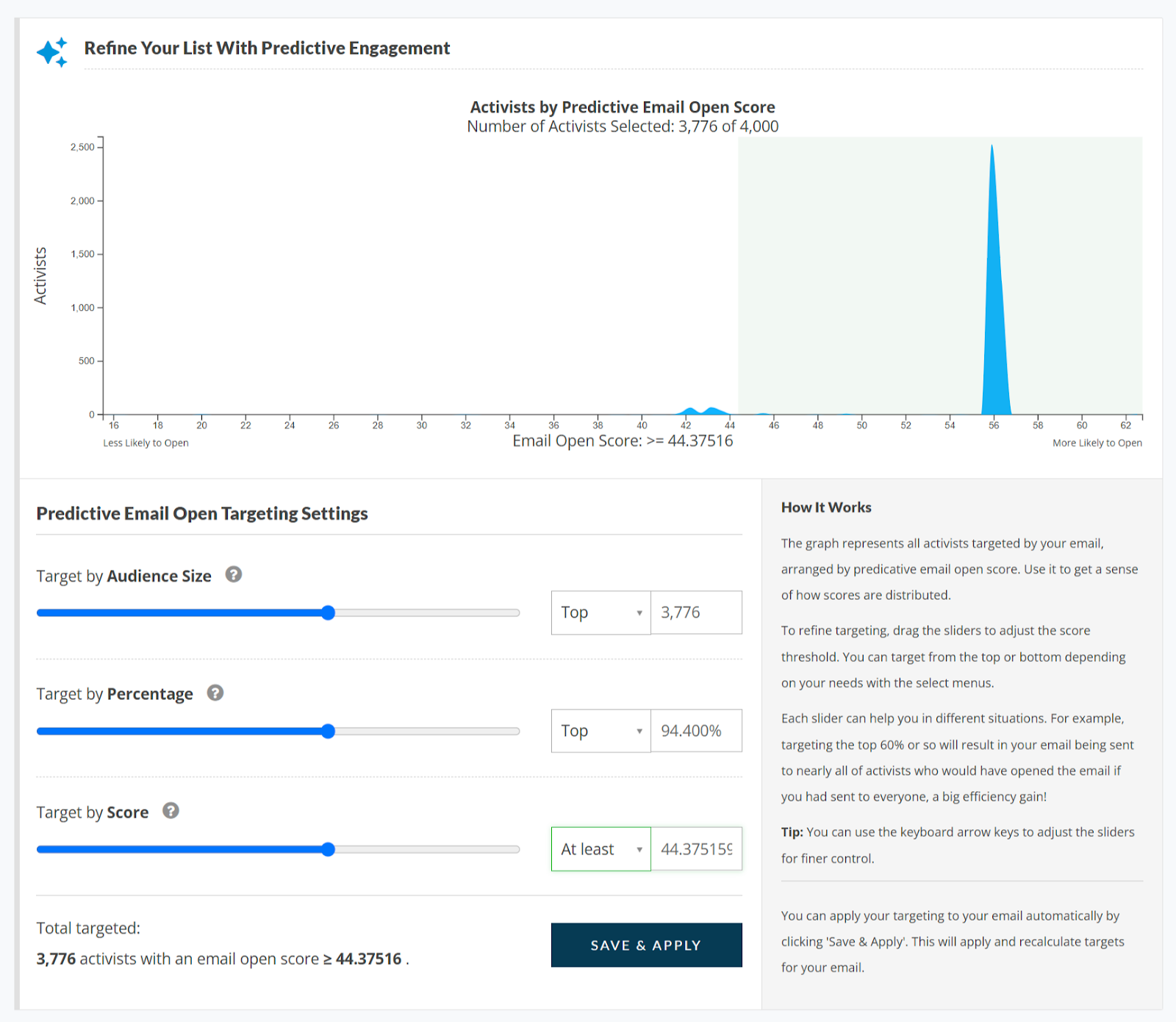The width and height of the screenshot is (1176, 1022).
Task: Expand the 'At least' score dropdown
Action: [600, 849]
